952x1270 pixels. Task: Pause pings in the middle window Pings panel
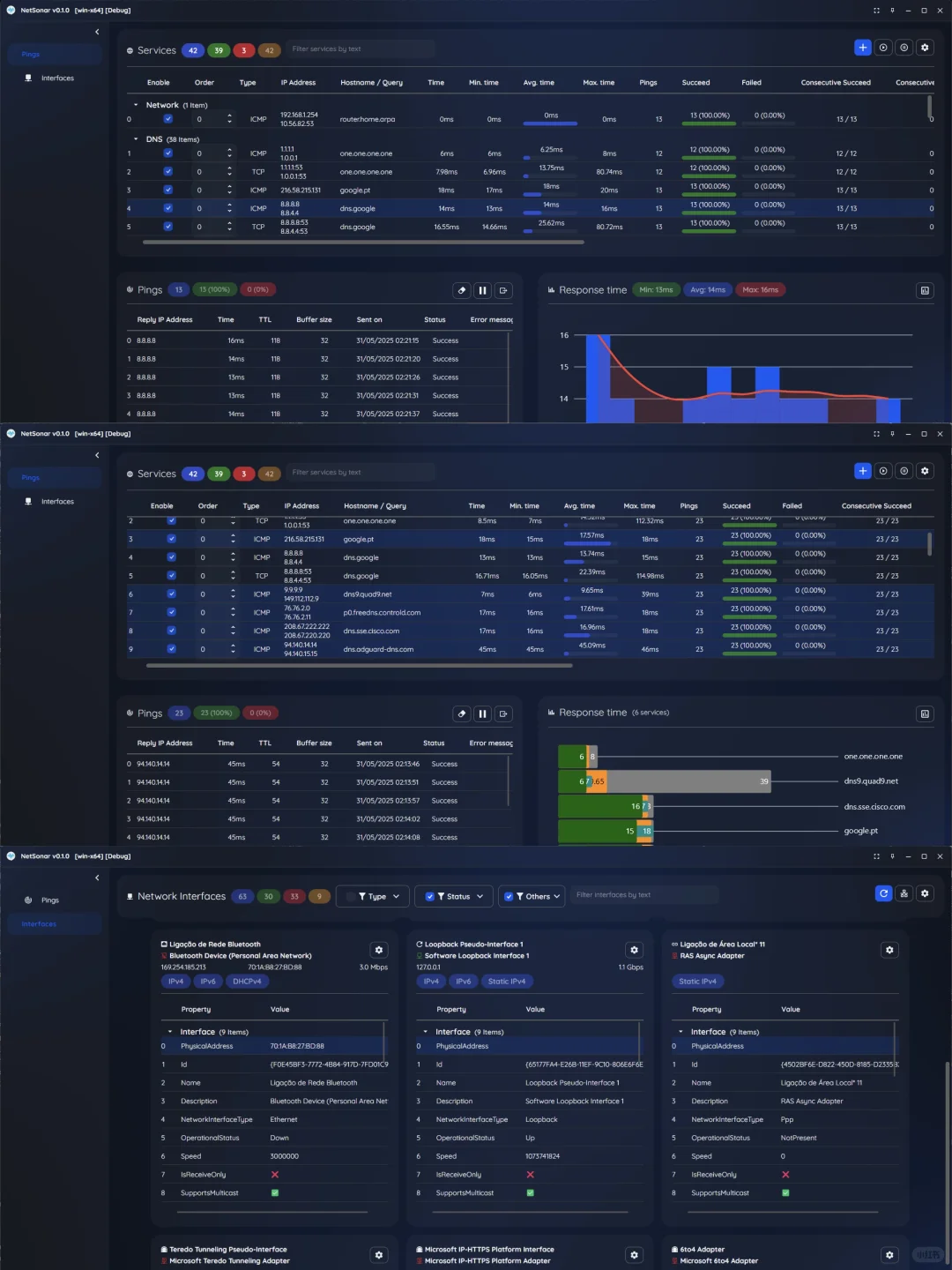tap(482, 713)
